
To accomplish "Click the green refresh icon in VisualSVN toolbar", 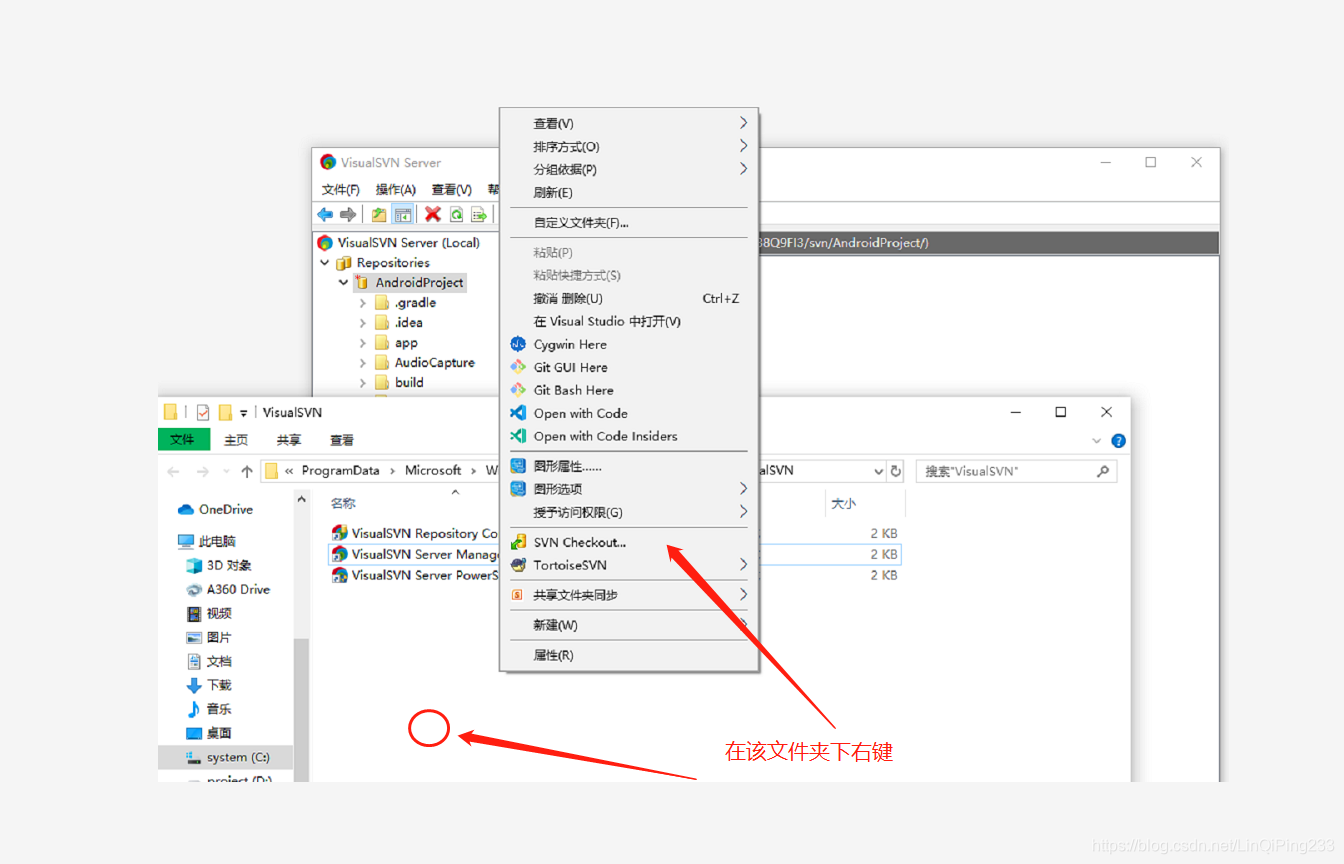I will 456,214.
